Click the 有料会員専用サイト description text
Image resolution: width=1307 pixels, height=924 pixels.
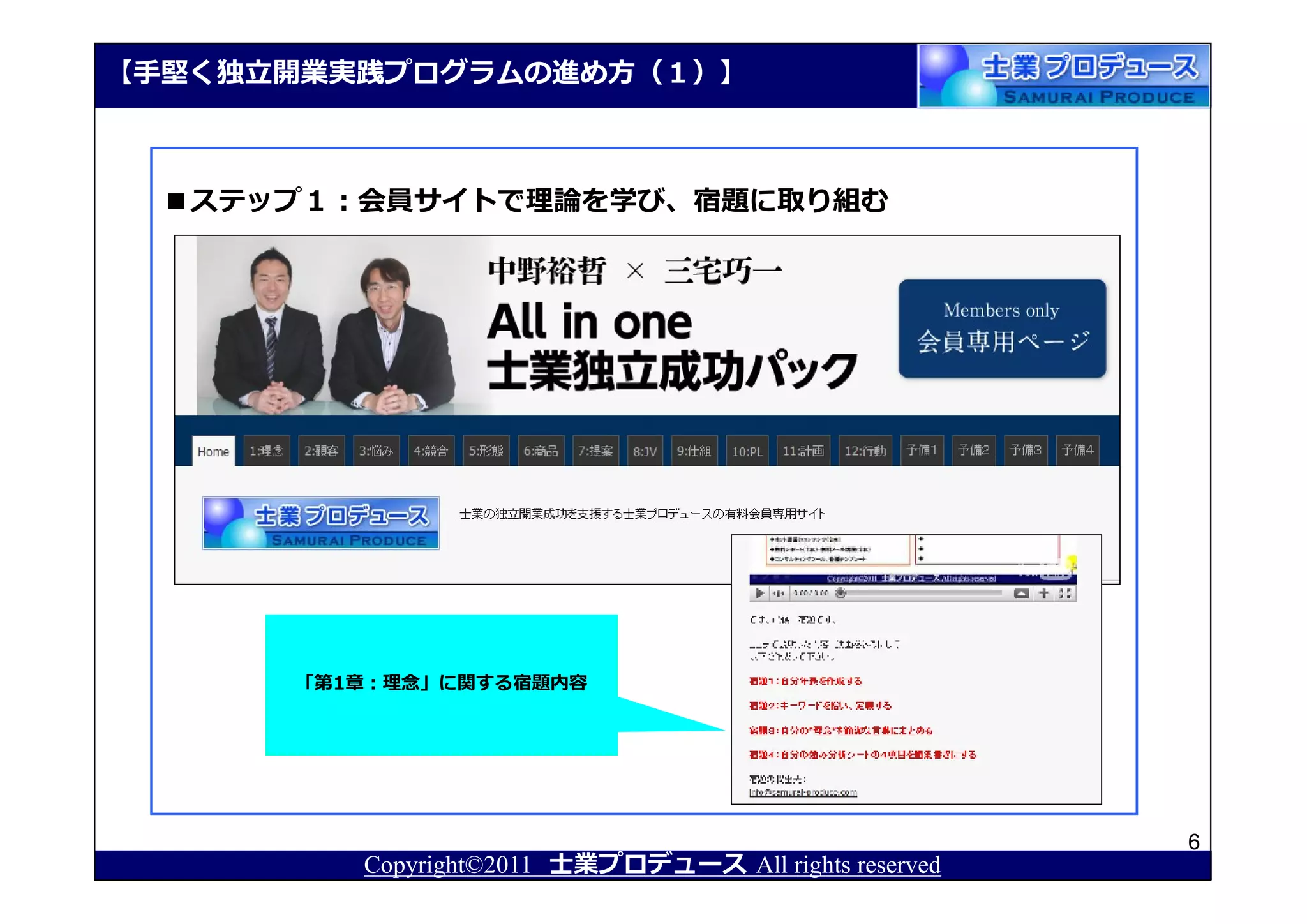(x=642, y=514)
